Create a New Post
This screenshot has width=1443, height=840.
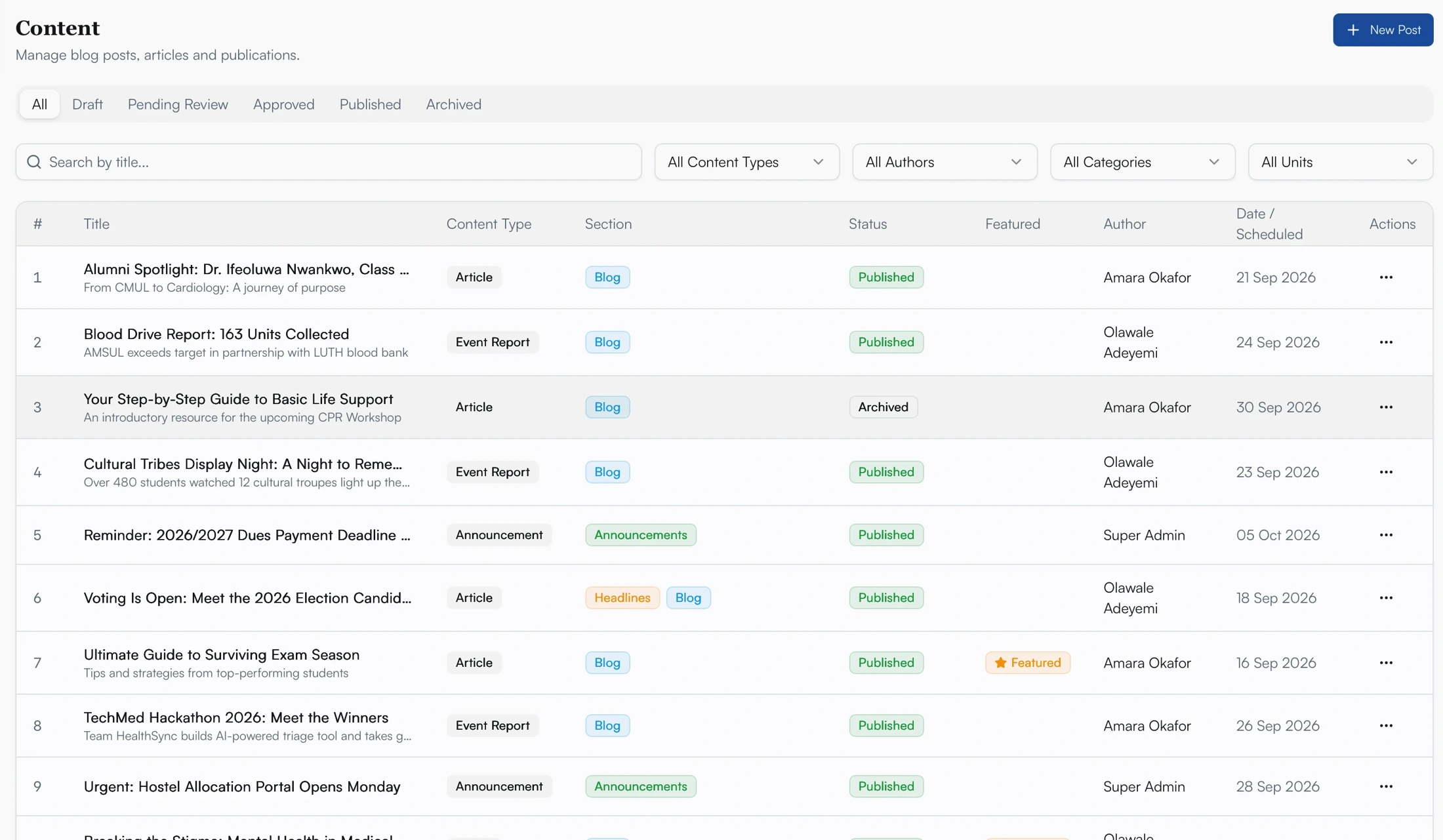[1383, 30]
